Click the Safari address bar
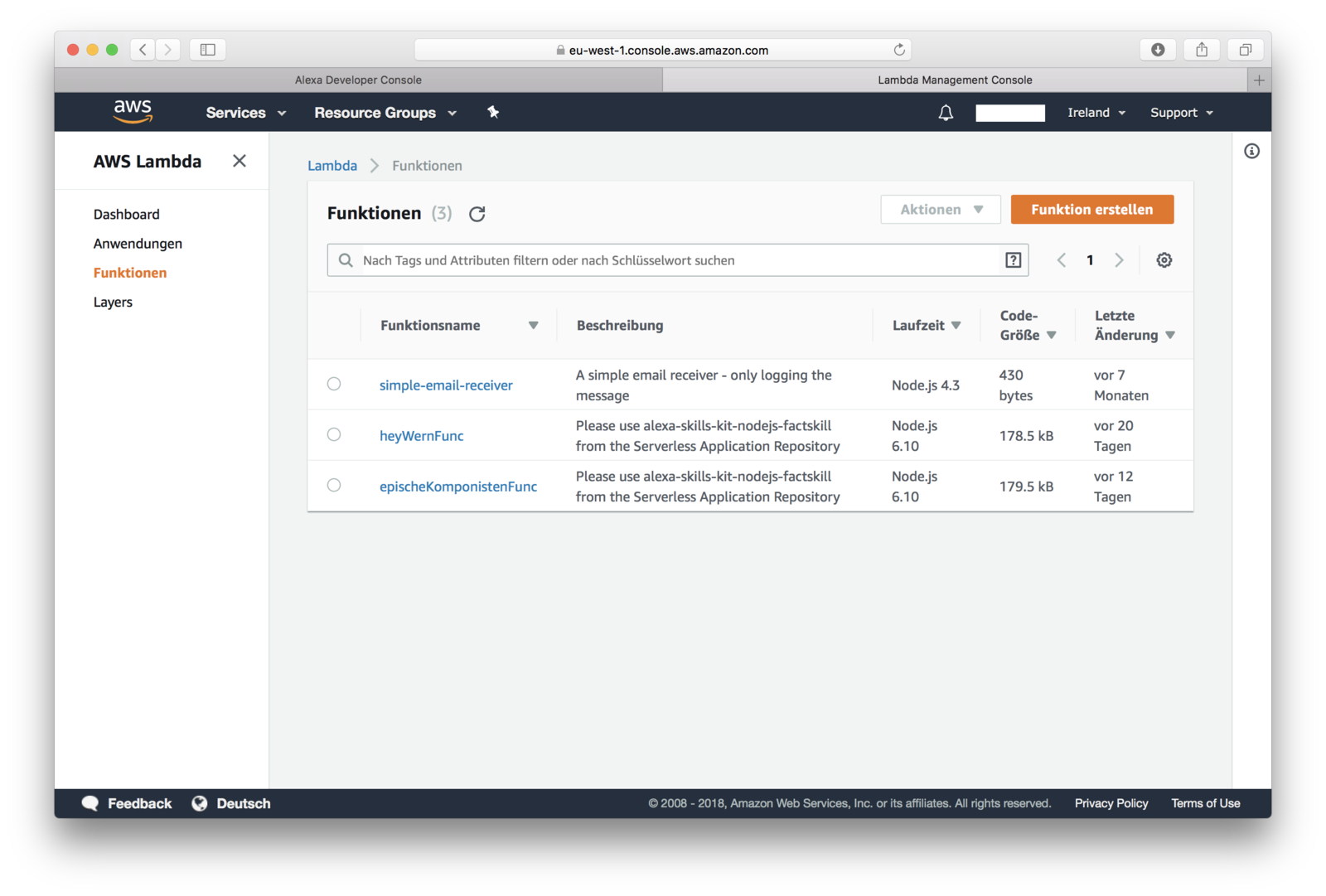This screenshot has width=1326, height=896. [663, 50]
